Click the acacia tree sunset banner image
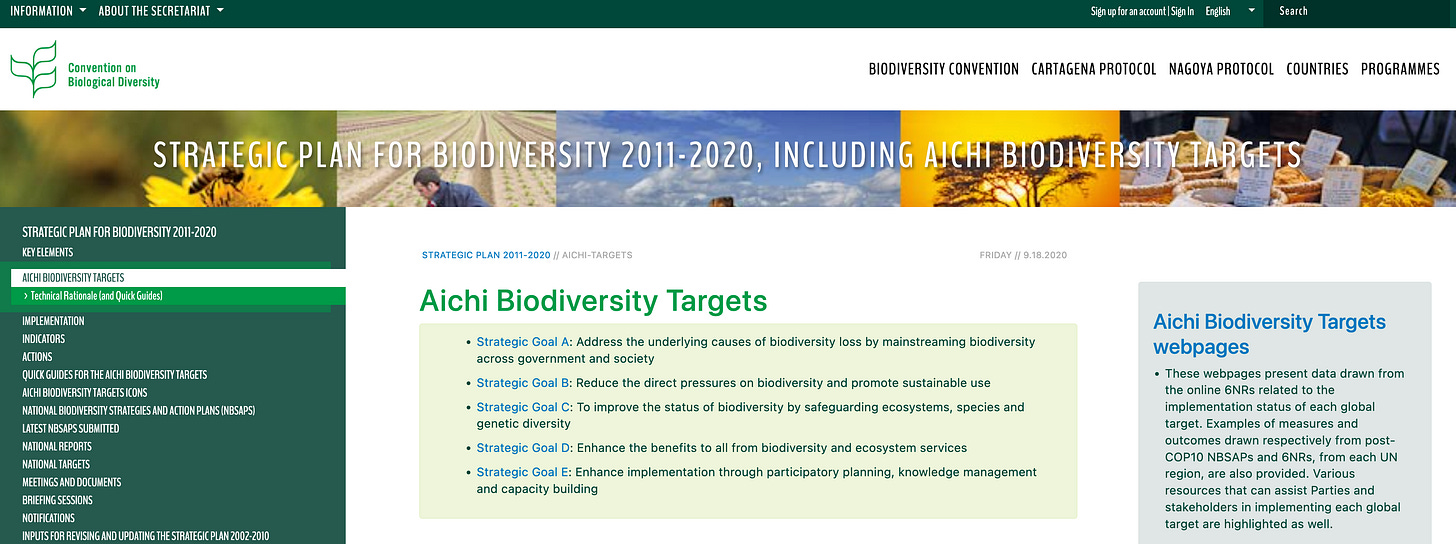 (1009, 159)
